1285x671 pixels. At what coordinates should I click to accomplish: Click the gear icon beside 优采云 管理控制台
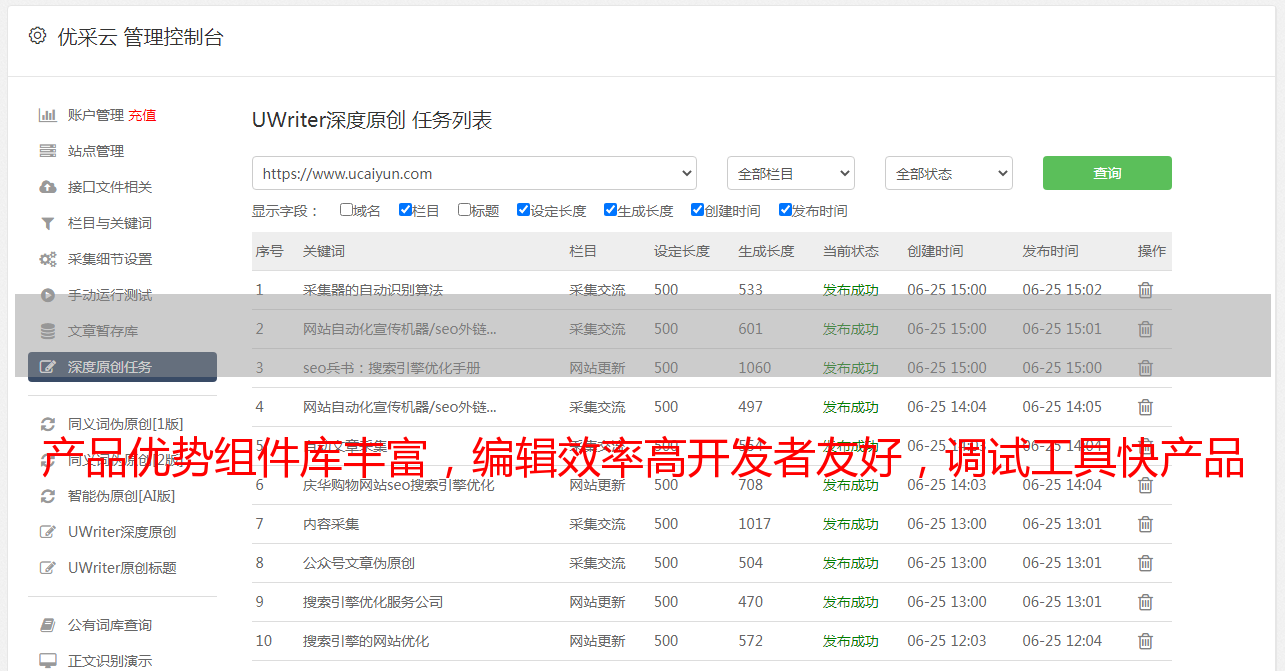[x=37, y=37]
